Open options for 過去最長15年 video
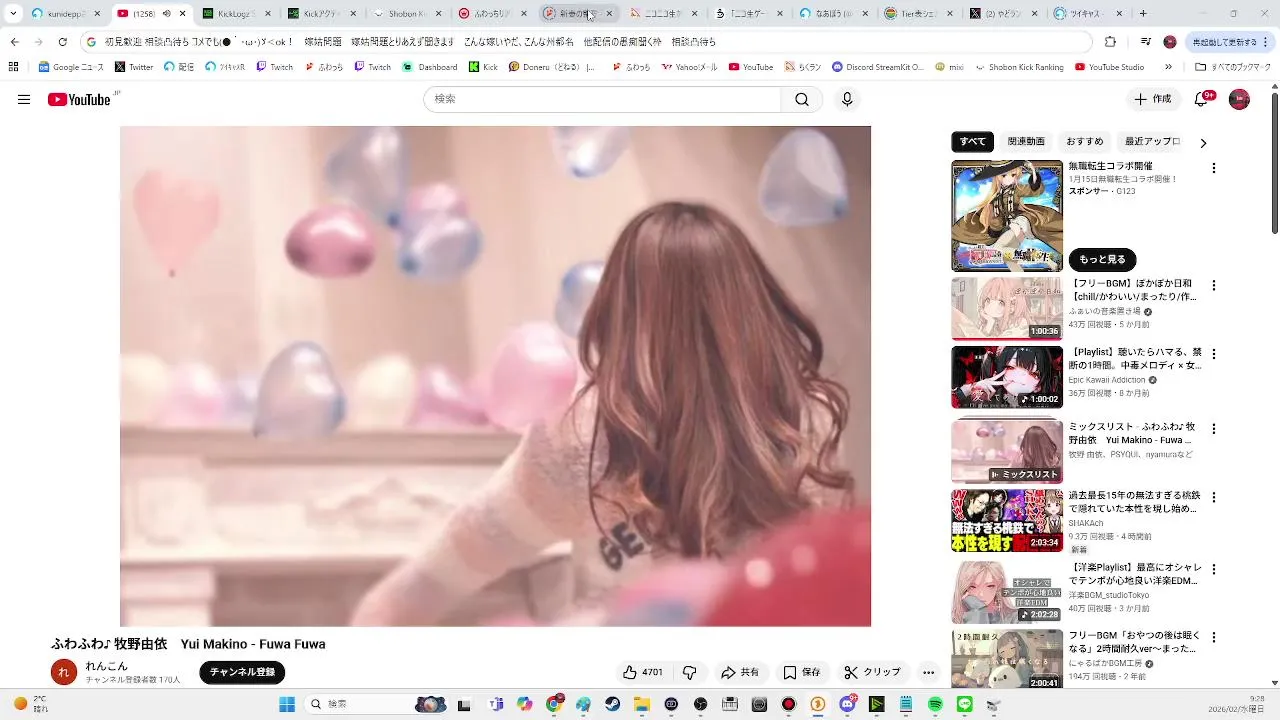Image resolution: width=1280 pixels, height=720 pixels. (1214, 497)
